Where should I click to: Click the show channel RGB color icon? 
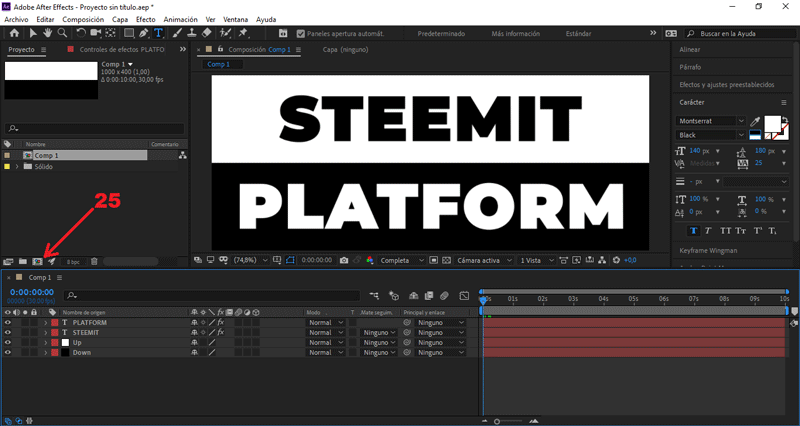click(x=370, y=260)
